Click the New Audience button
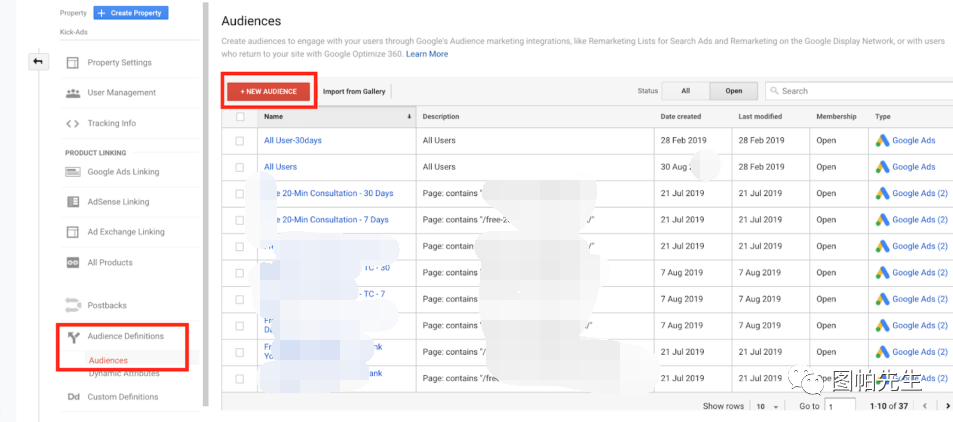 click(268, 91)
